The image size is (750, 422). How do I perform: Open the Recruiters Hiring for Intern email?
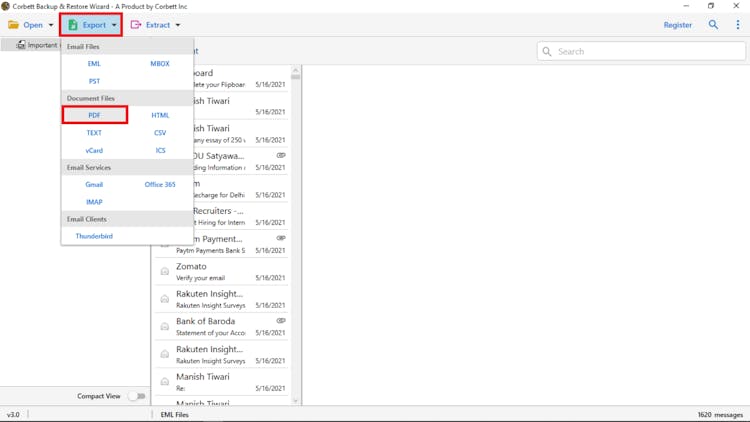[x=241, y=216]
